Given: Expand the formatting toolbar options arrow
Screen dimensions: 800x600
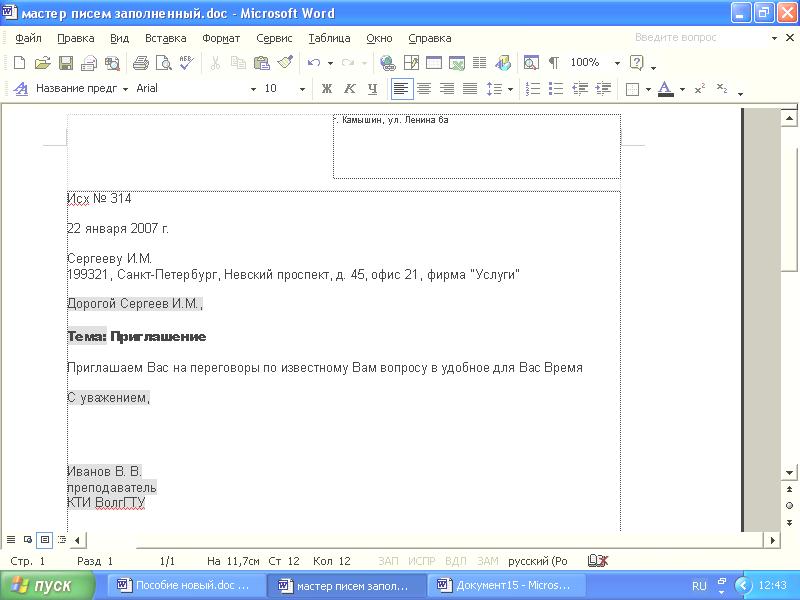Looking at the screenshot, I should 740,93.
